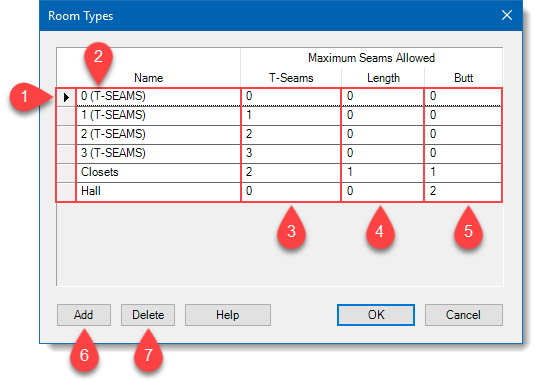Click the Delete button
Screen dimensions: 548x382
pos(148,315)
